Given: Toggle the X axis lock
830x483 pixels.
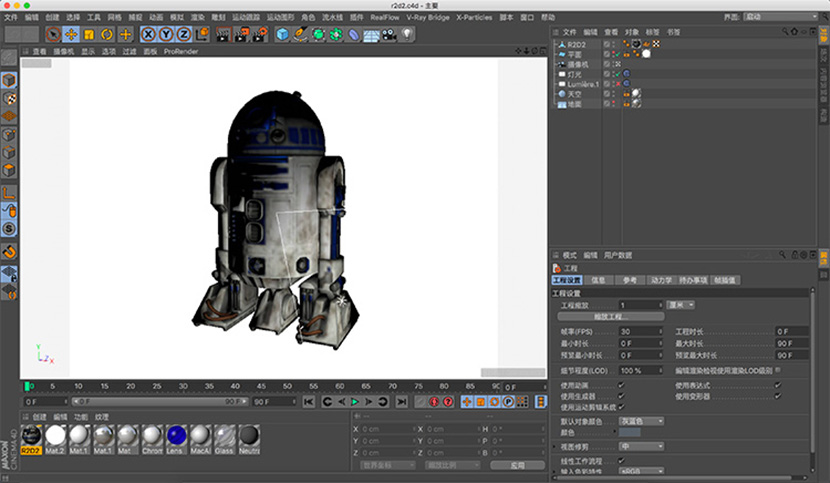Looking at the screenshot, I should (148, 34).
